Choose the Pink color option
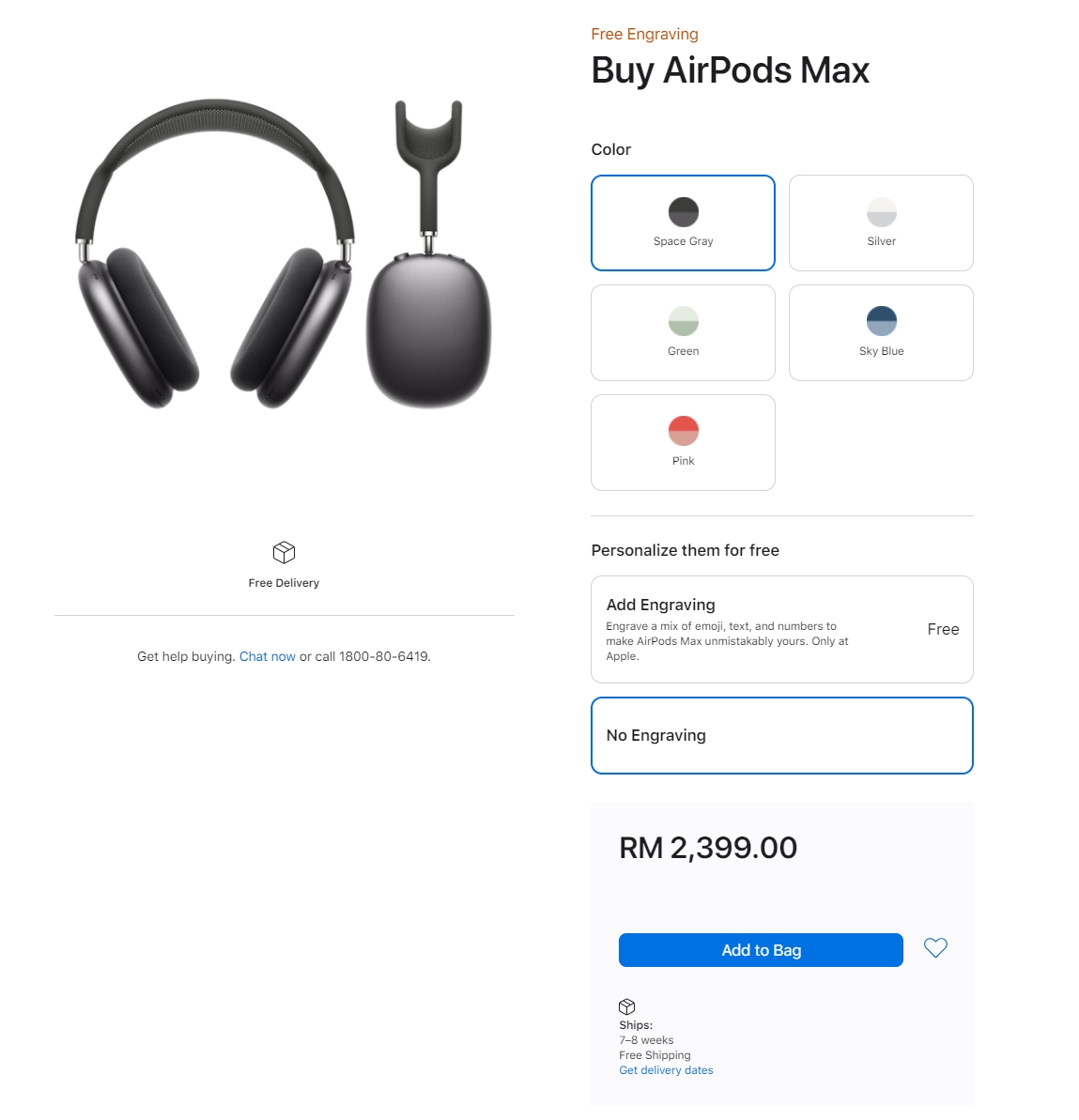Screen dimensions: 1079x1120 click(x=683, y=443)
